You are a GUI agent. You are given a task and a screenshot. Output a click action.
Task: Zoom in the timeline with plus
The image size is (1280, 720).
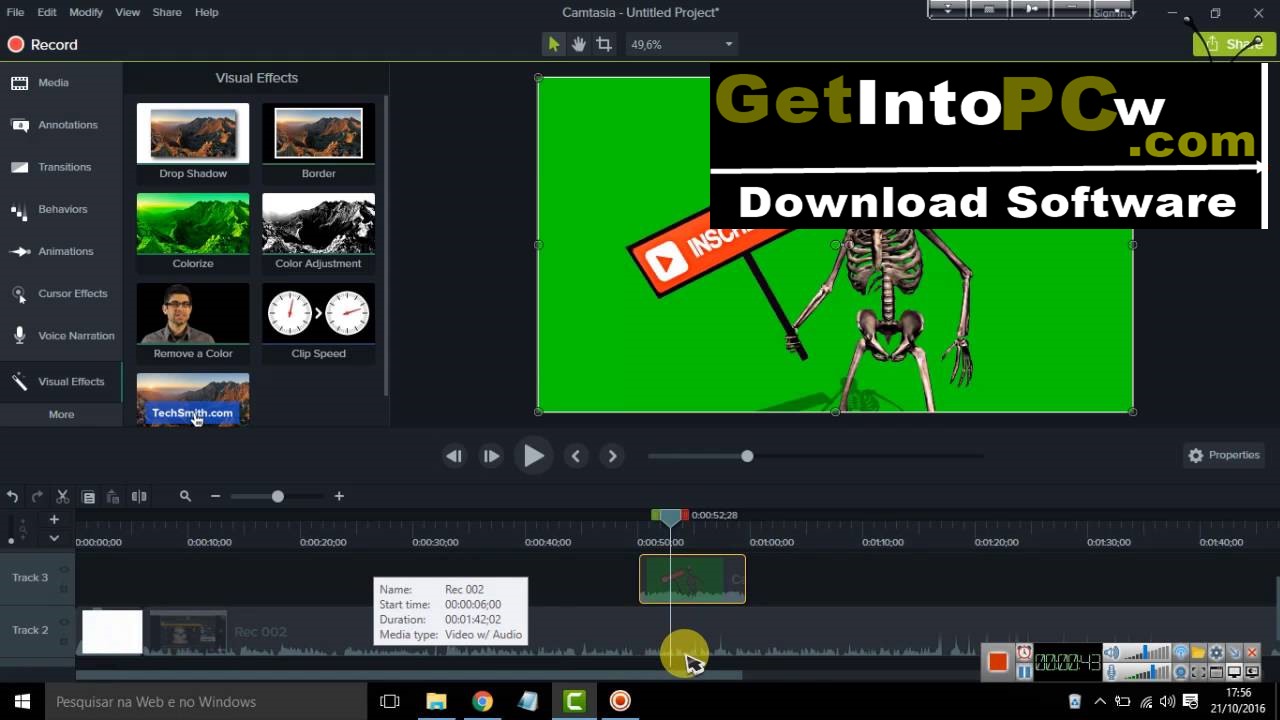click(339, 496)
